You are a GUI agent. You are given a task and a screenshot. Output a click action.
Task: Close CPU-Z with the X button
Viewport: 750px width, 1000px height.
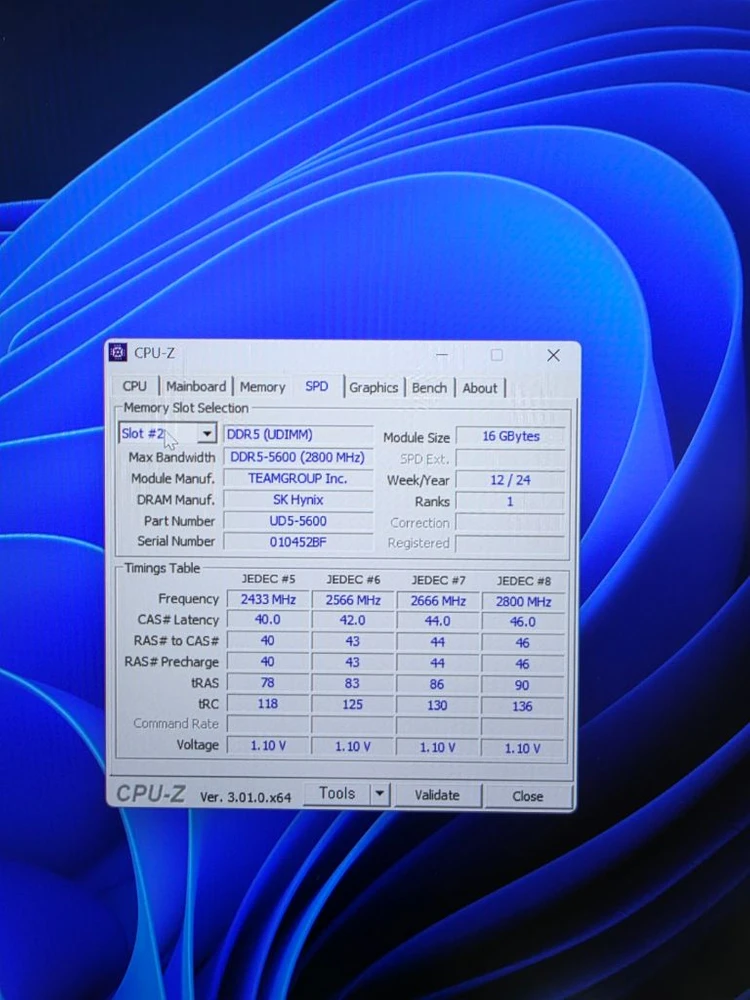click(553, 355)
